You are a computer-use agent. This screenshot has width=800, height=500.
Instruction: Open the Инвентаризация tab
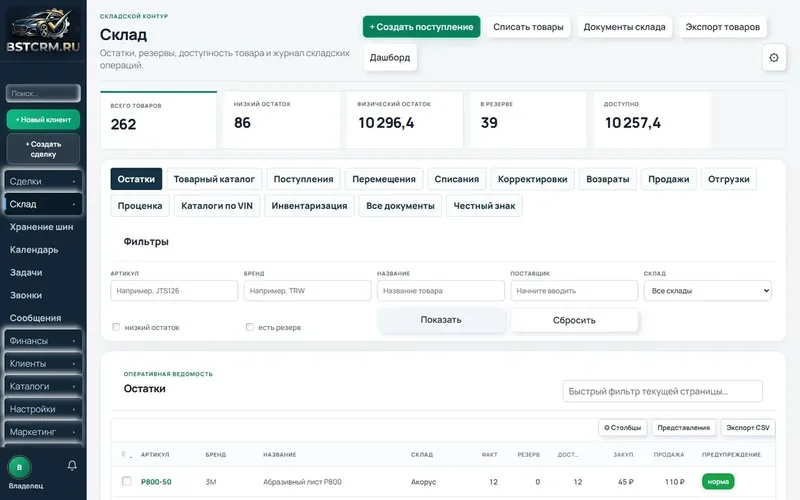click(x=309, y=206)
